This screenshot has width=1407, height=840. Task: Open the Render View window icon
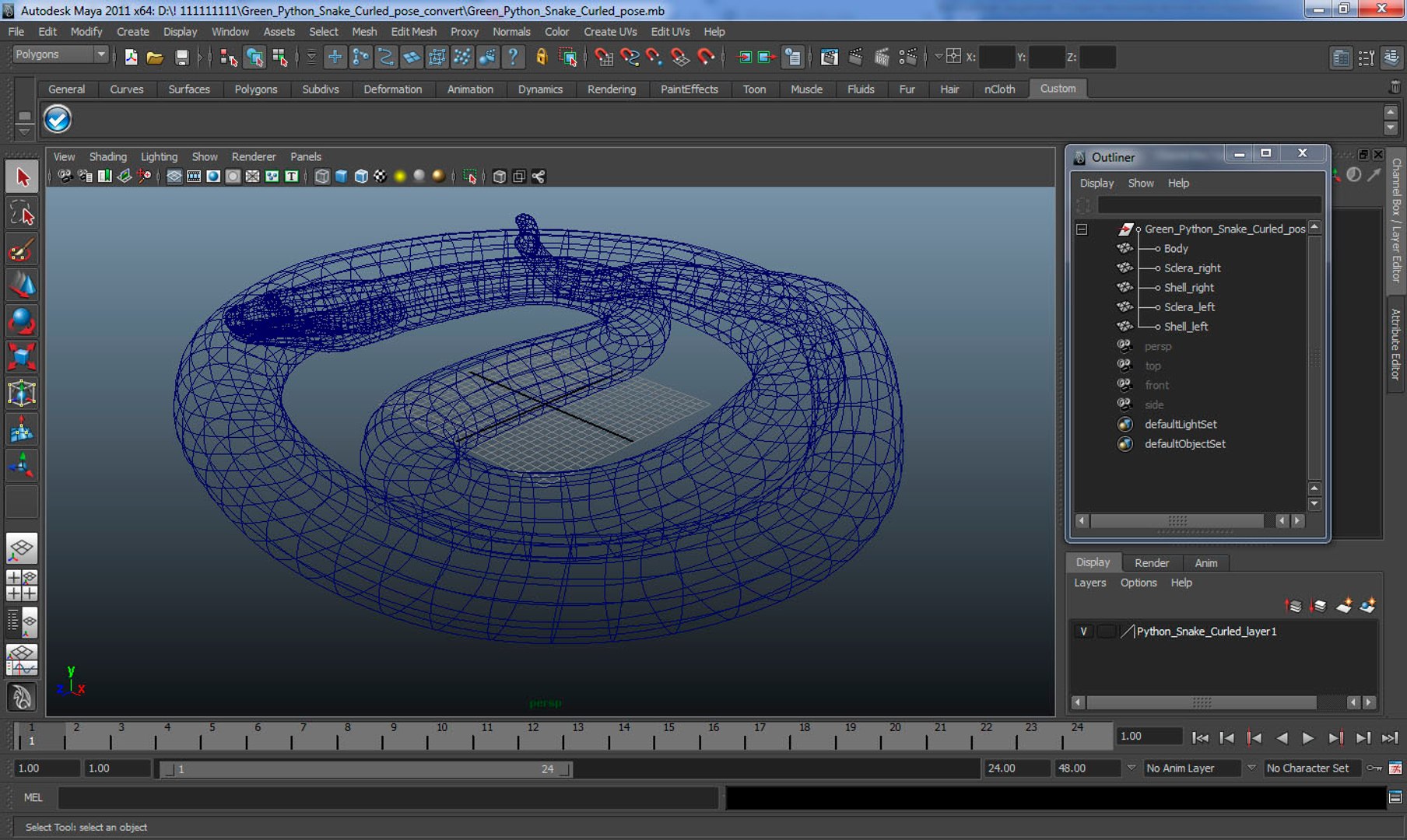(x=829, y=57)
